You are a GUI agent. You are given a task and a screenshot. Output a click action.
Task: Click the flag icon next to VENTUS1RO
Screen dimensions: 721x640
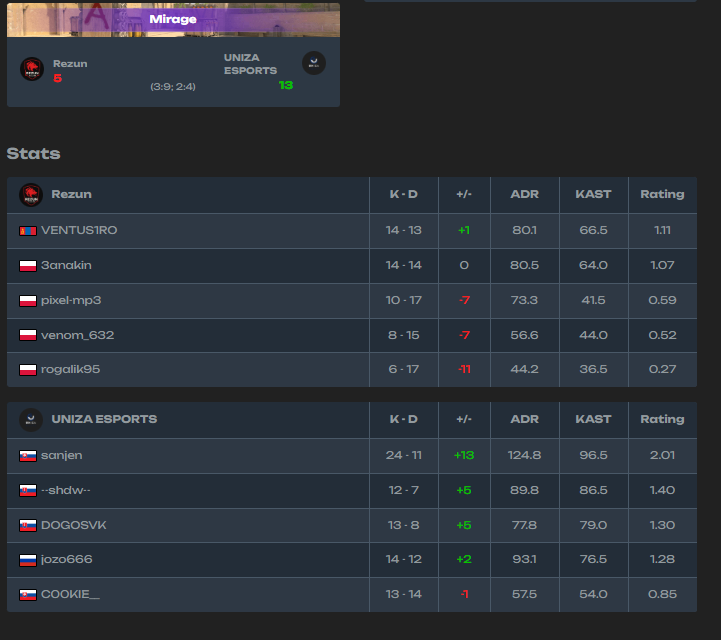pyautogui.click(x=28, y=231)
